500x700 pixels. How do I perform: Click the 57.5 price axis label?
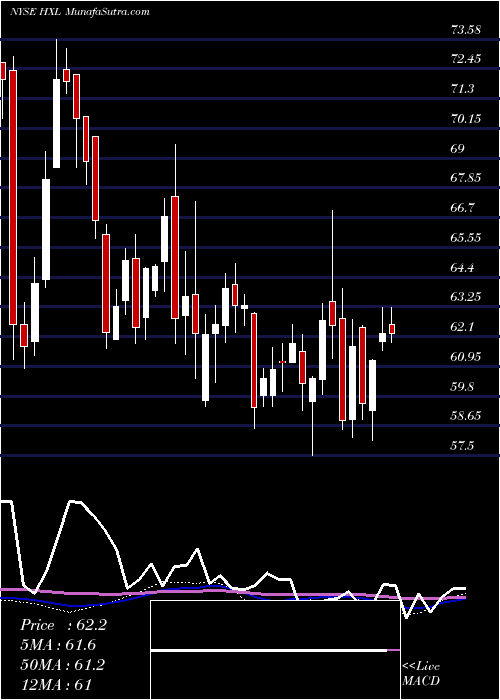[x=462, y=446]
